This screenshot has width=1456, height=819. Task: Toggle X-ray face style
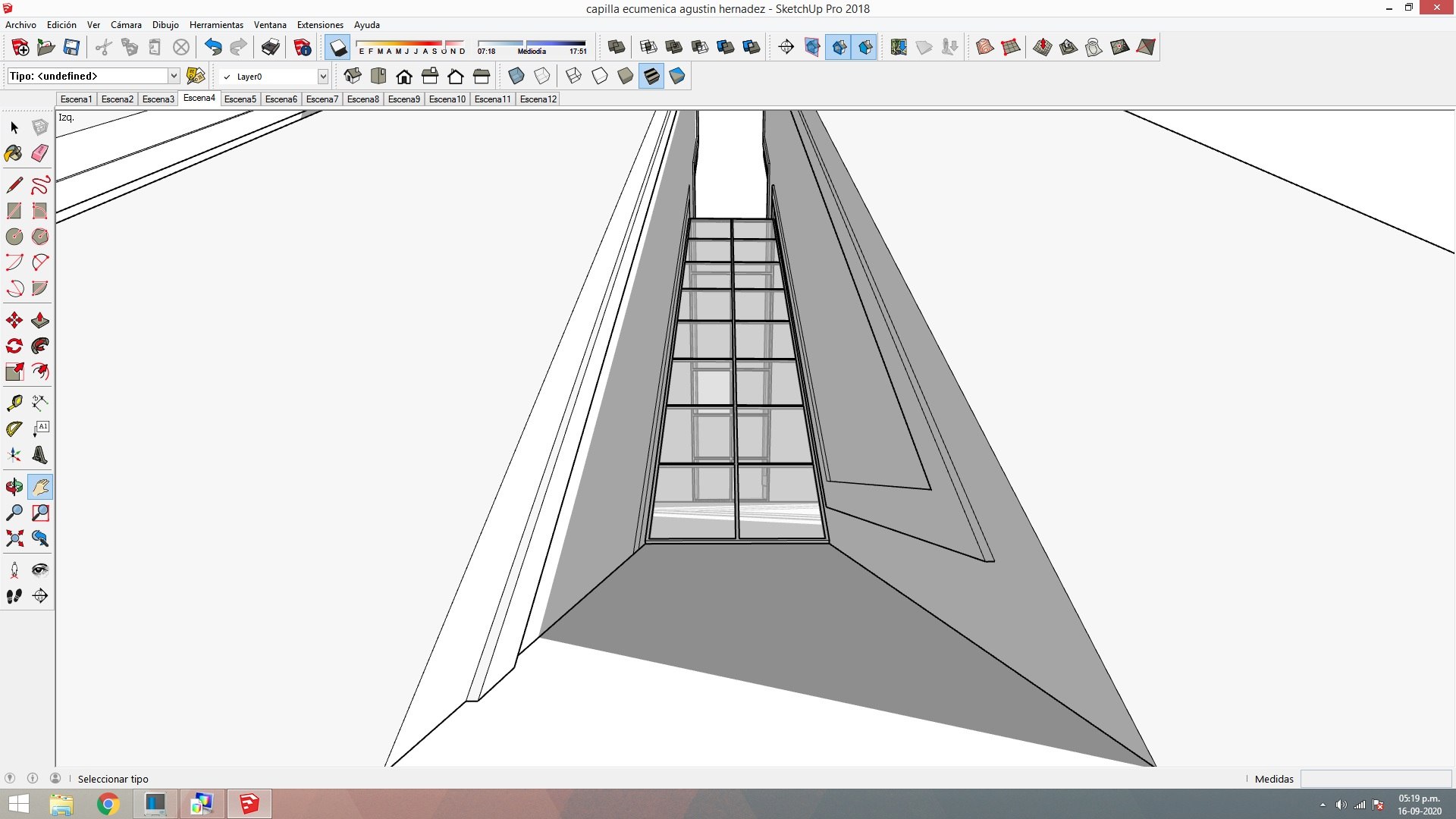[x=516, y=76]
